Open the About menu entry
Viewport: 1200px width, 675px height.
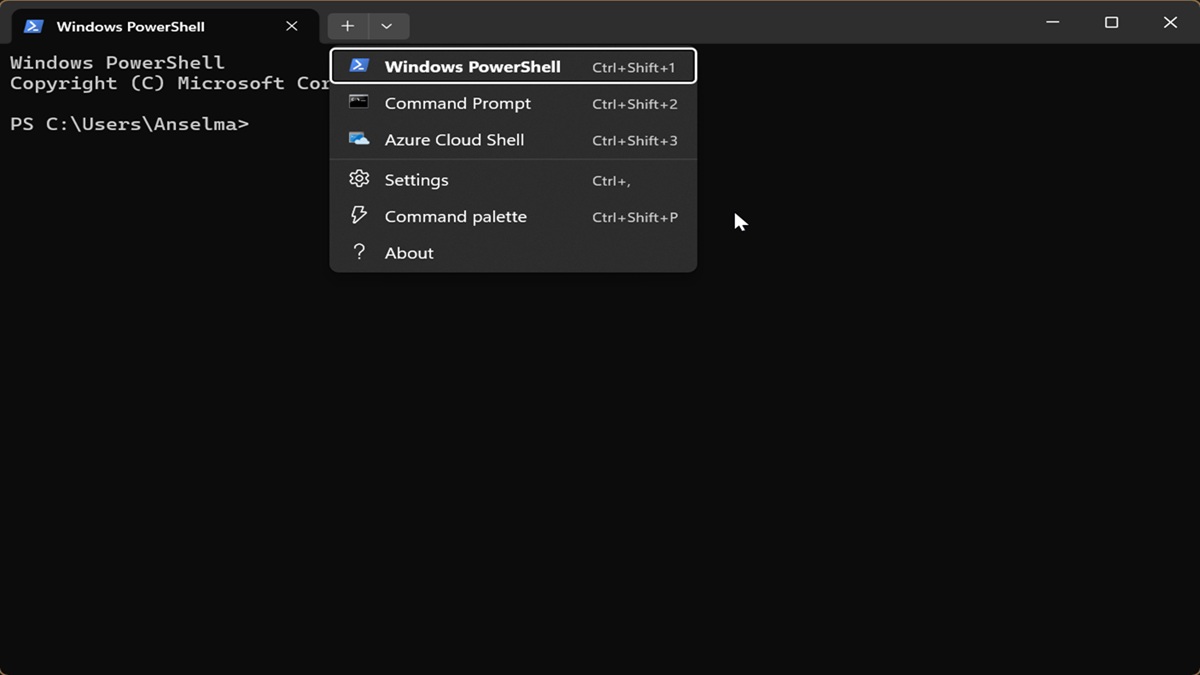[513, 253]
